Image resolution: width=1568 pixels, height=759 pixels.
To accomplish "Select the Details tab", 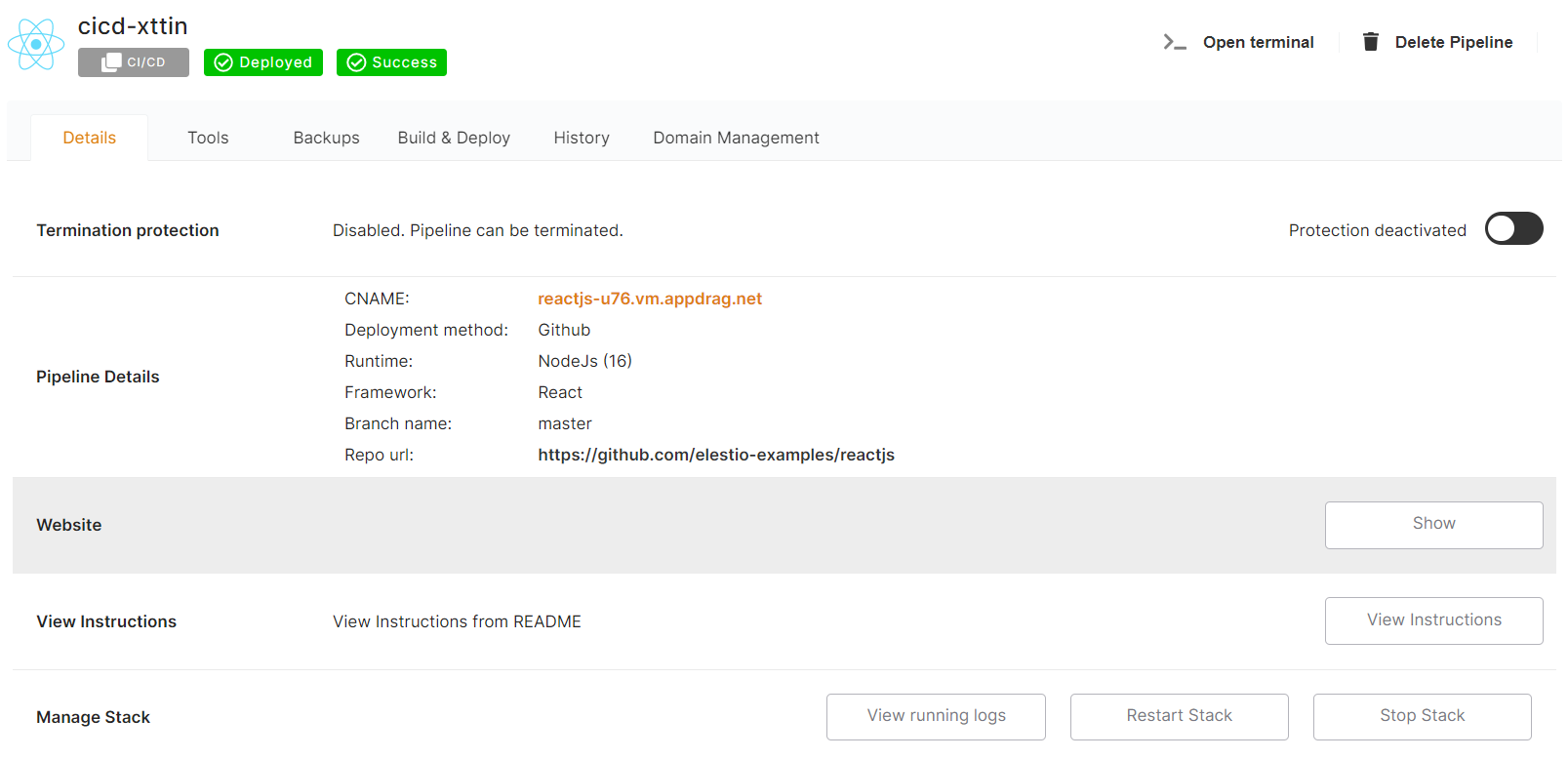I will [x=90, y=138].
